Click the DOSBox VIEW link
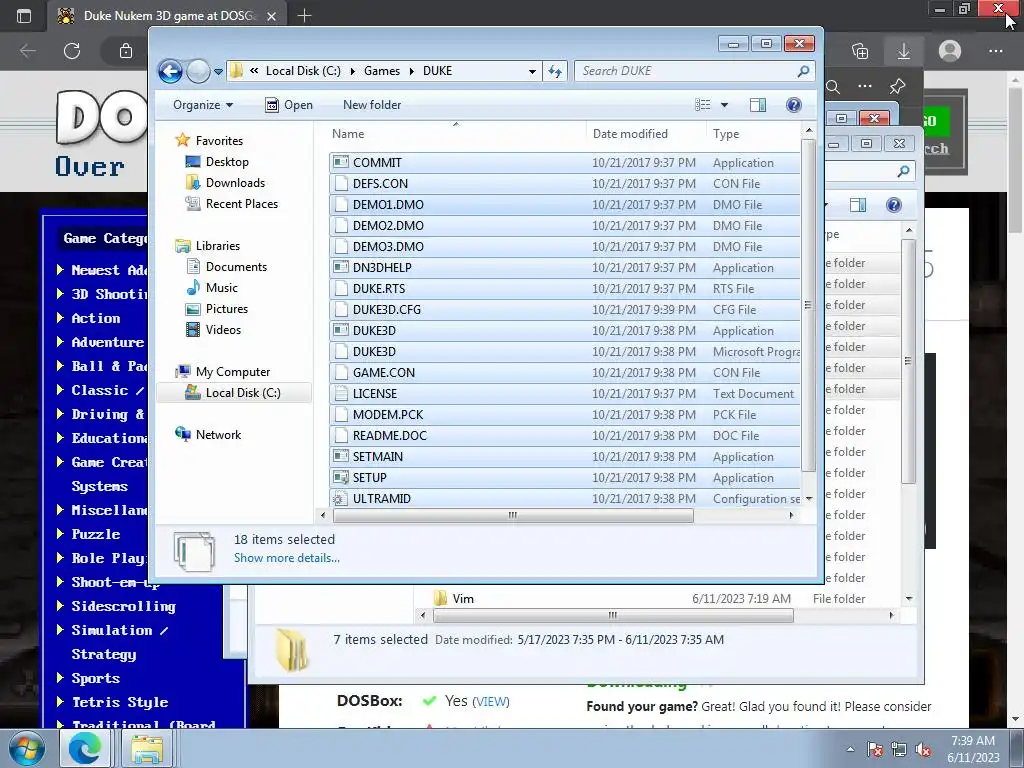 pyautogui.click(x=490, y=701)
